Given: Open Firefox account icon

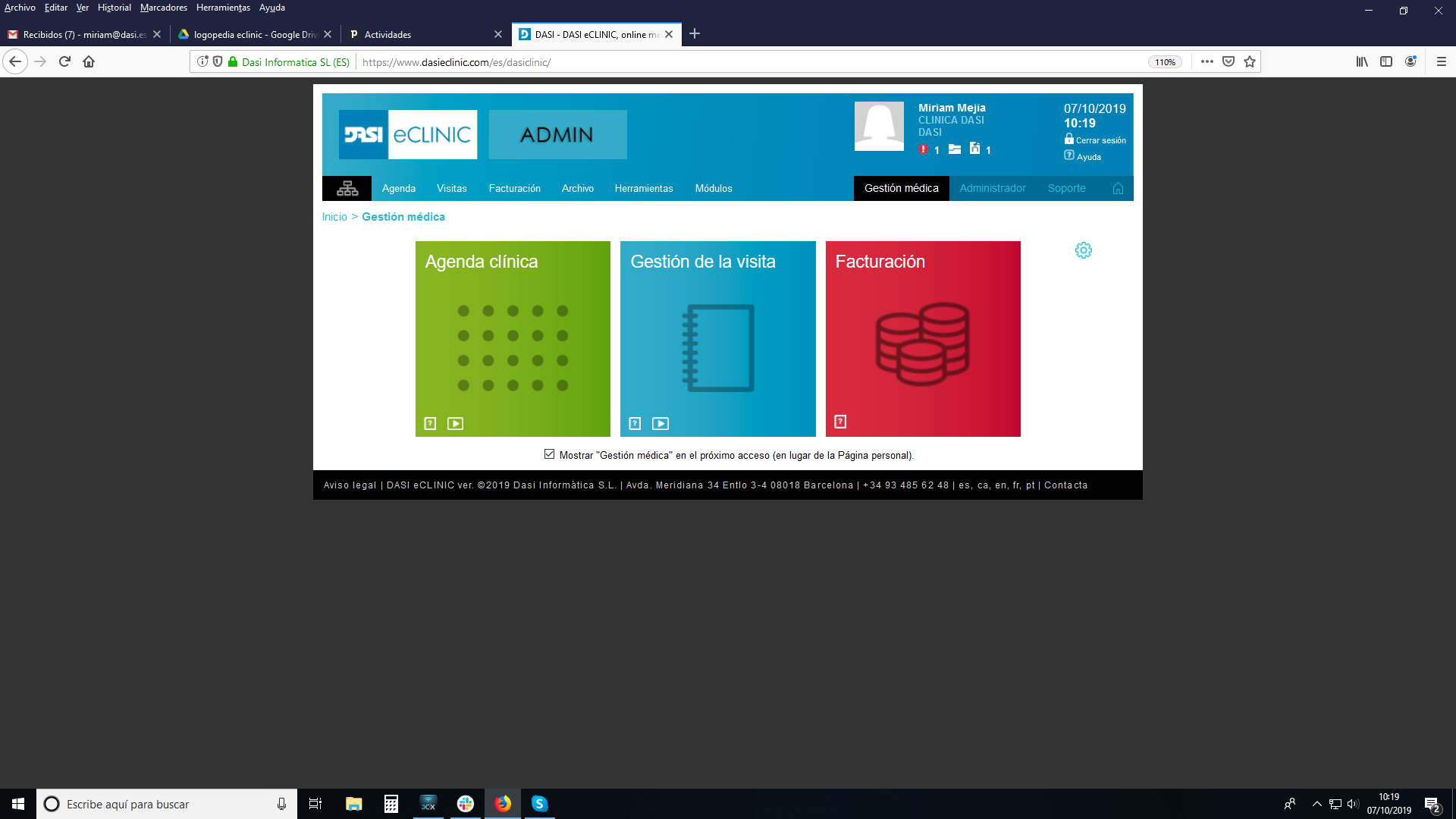Looking at the screenshot, I should (x=1410, y=61).
